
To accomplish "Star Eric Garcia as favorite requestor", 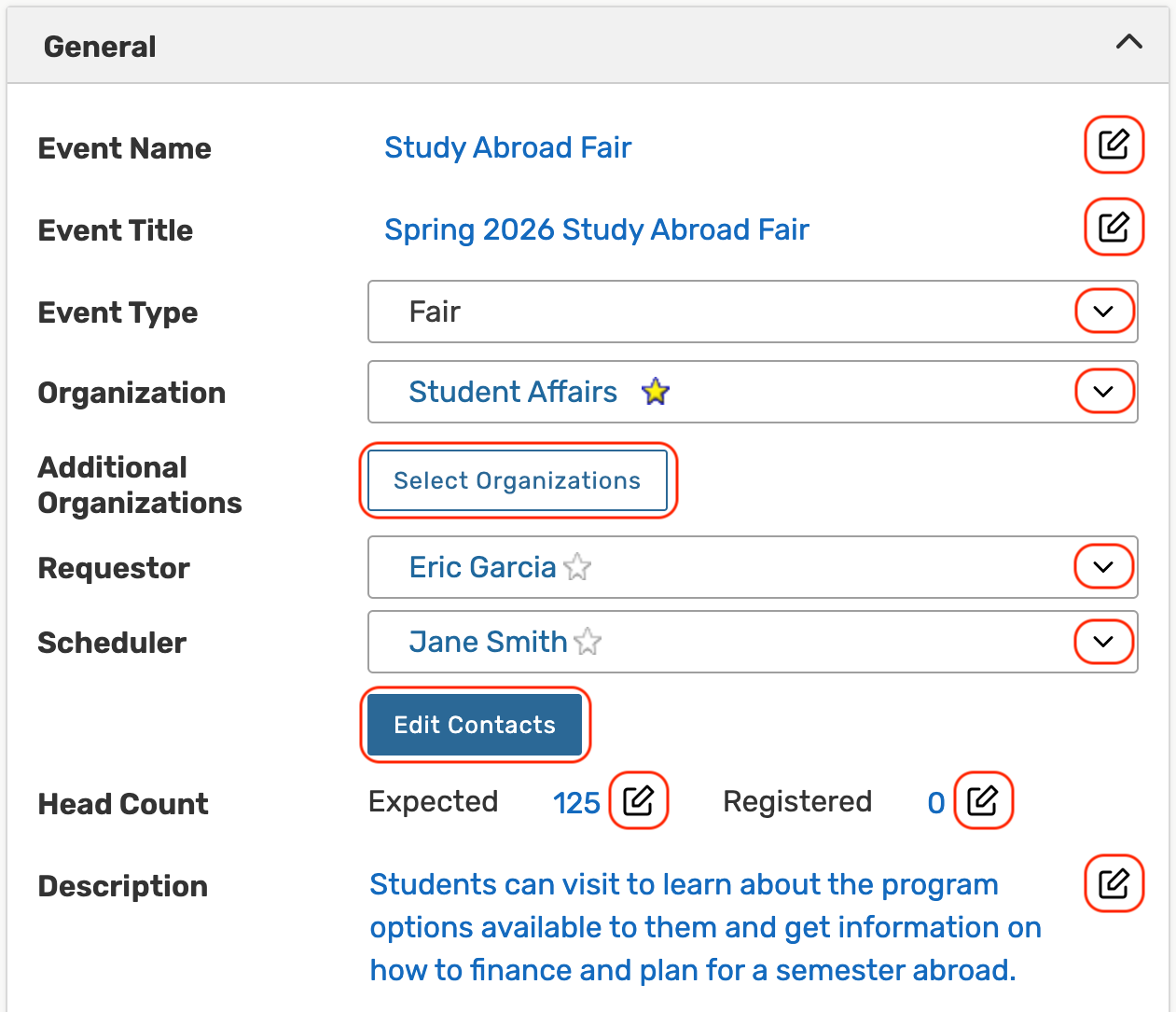I will [x=578, y=567].
